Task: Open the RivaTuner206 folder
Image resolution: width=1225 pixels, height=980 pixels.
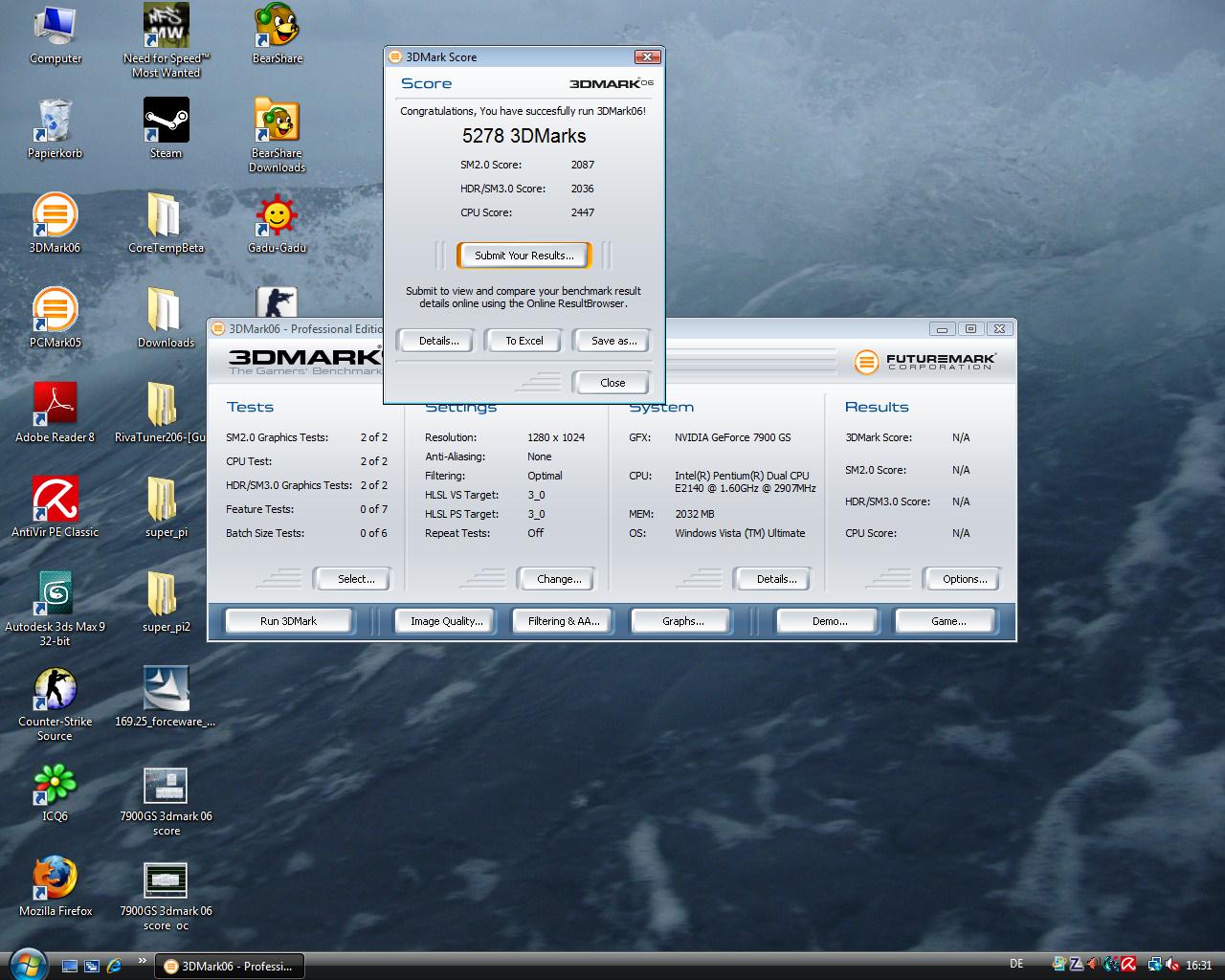Action: point(161,413)
